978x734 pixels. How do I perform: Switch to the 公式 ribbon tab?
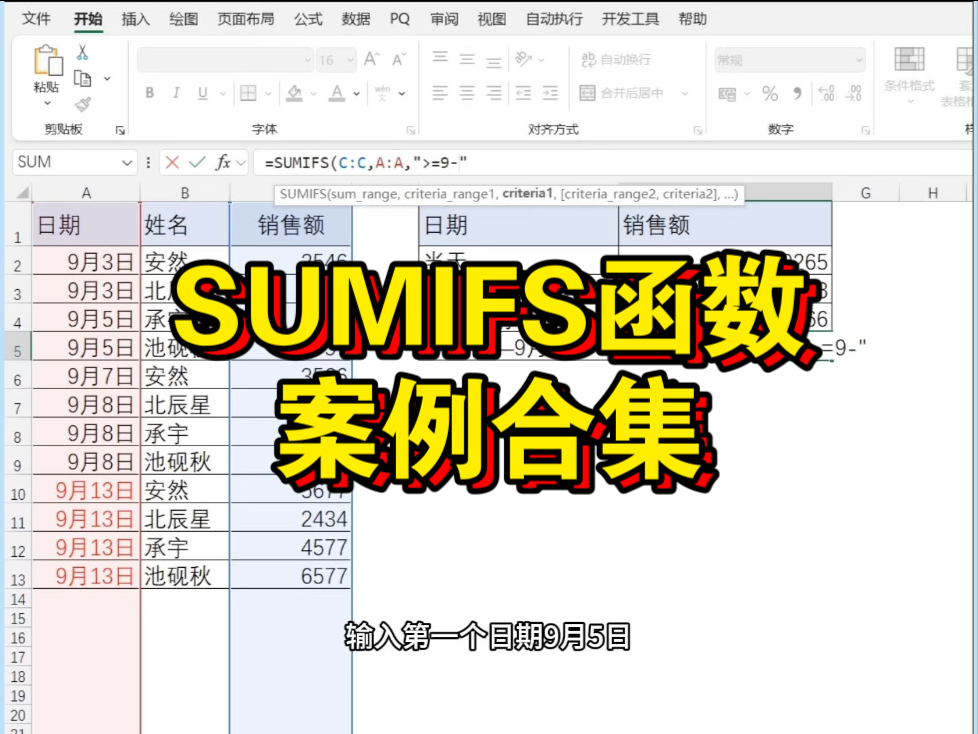(x=307, y=18)
